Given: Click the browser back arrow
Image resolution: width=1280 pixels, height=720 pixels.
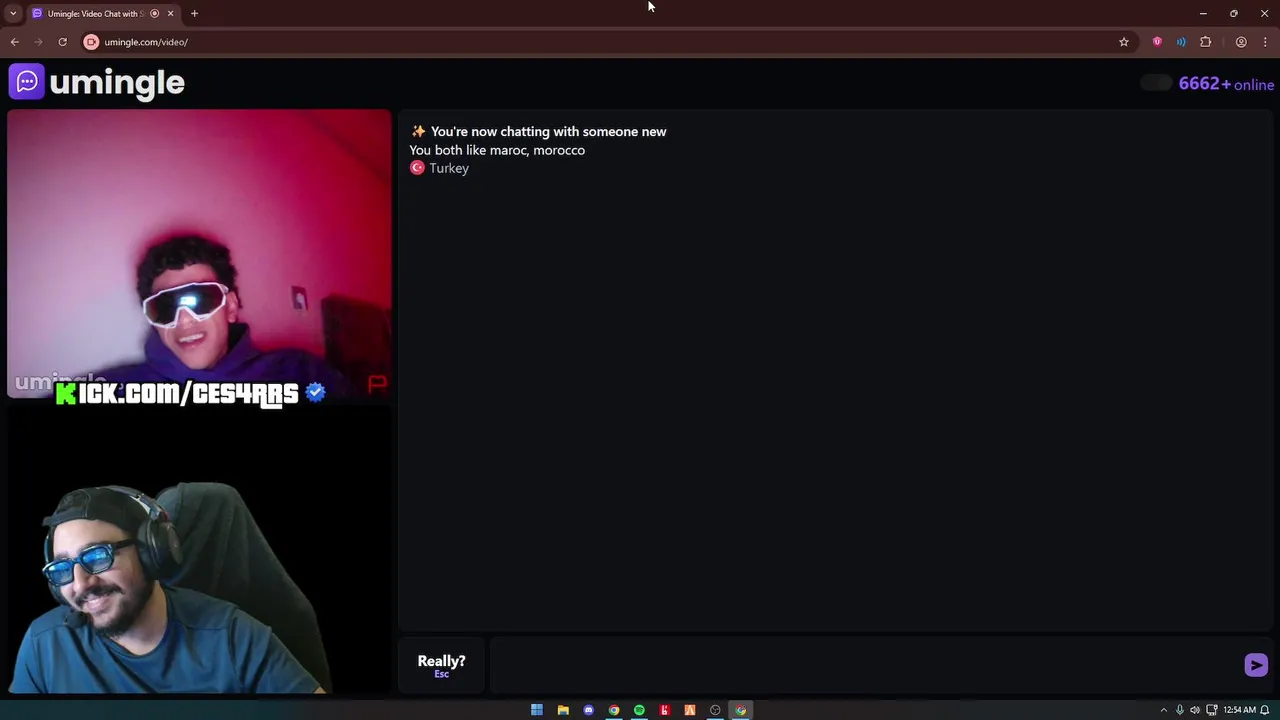Looking at the screenshot, I should point(14,42).
